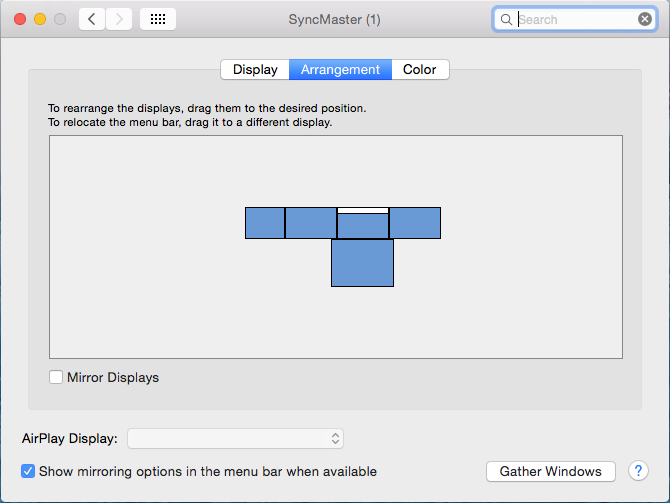Enable the Mirror Displays checkbox
Viewport: 670px width, 503px height.
coord(56,377)
